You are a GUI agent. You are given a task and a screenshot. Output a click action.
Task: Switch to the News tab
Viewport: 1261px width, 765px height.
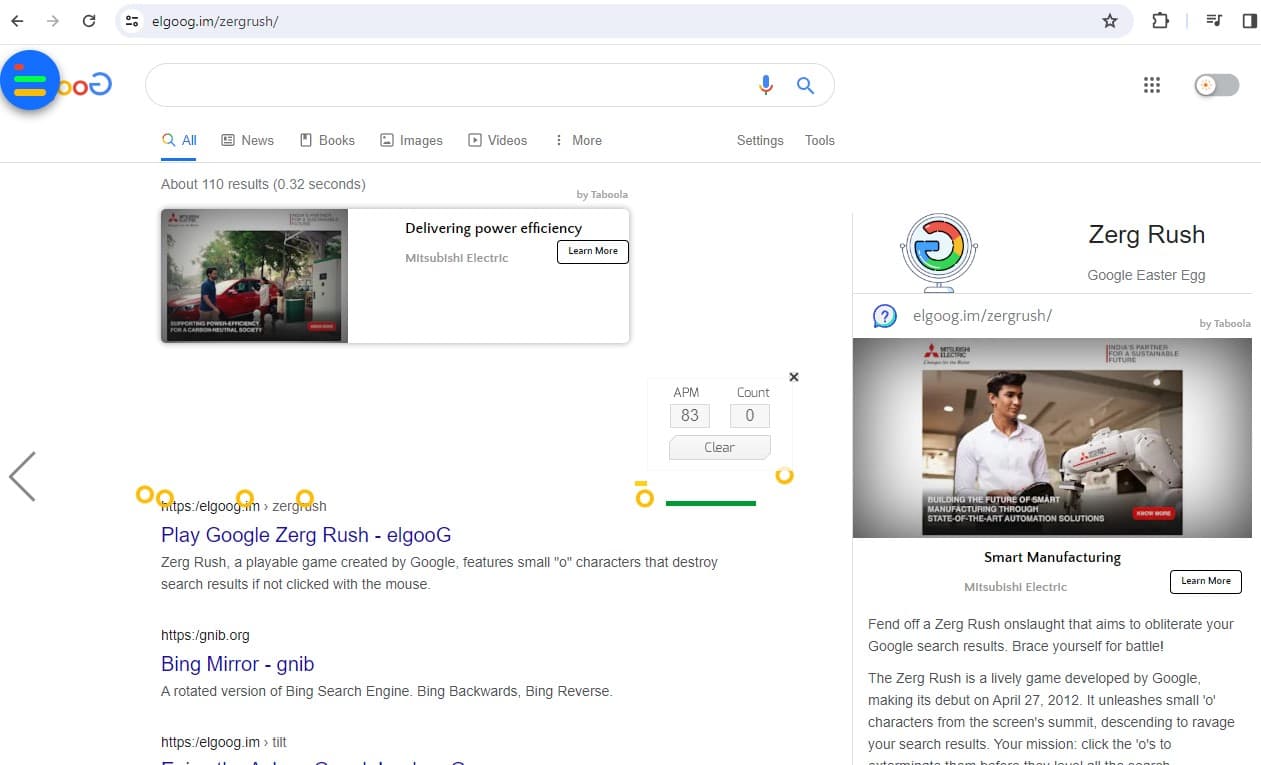coord(247,141)
